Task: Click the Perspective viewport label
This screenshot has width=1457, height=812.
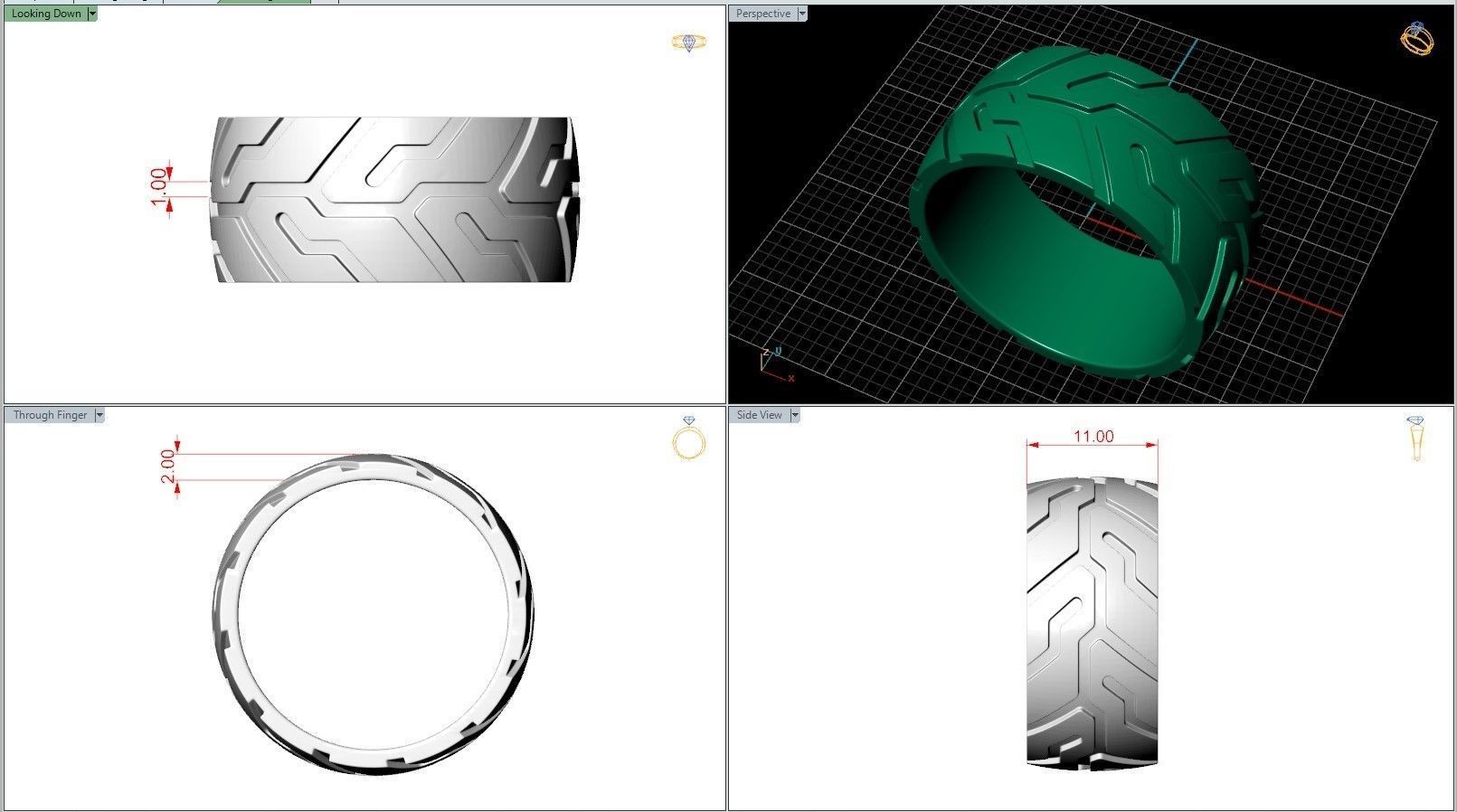Action: click(x=762, y=14)
